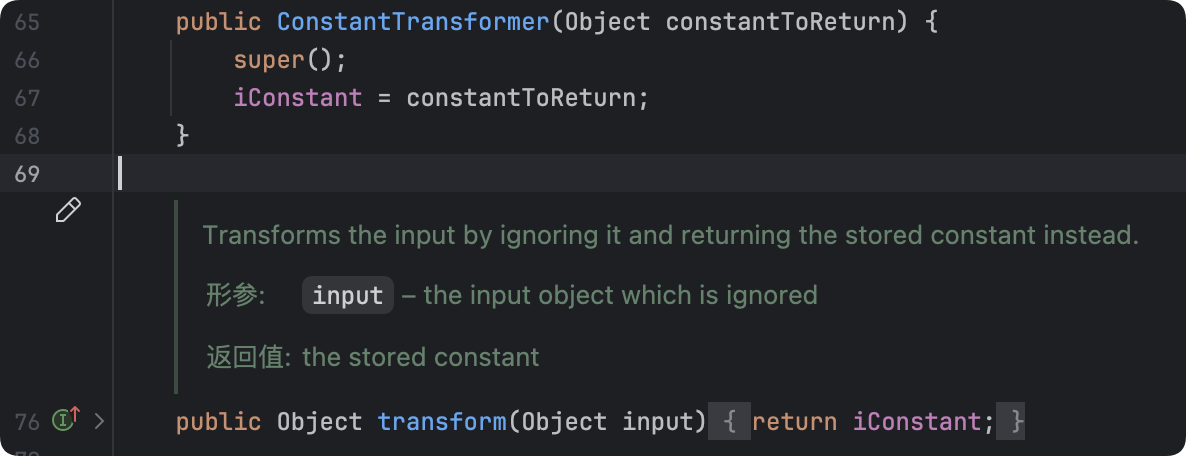
Task: Click the rendered description starting "Transforms the input"
Action: [x=670, y=236]
